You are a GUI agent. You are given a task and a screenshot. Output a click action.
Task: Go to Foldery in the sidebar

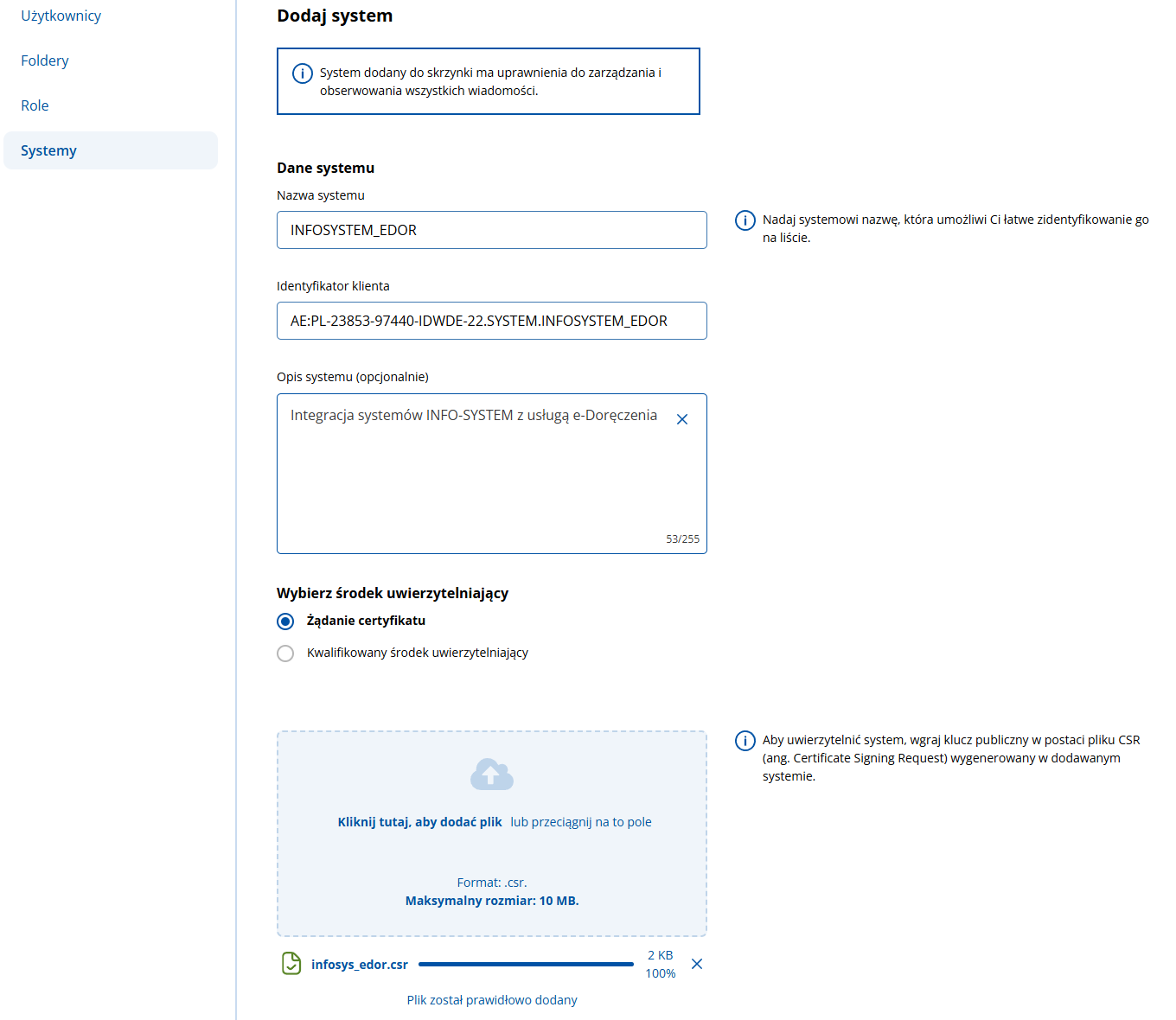click(x=45, y=61)
